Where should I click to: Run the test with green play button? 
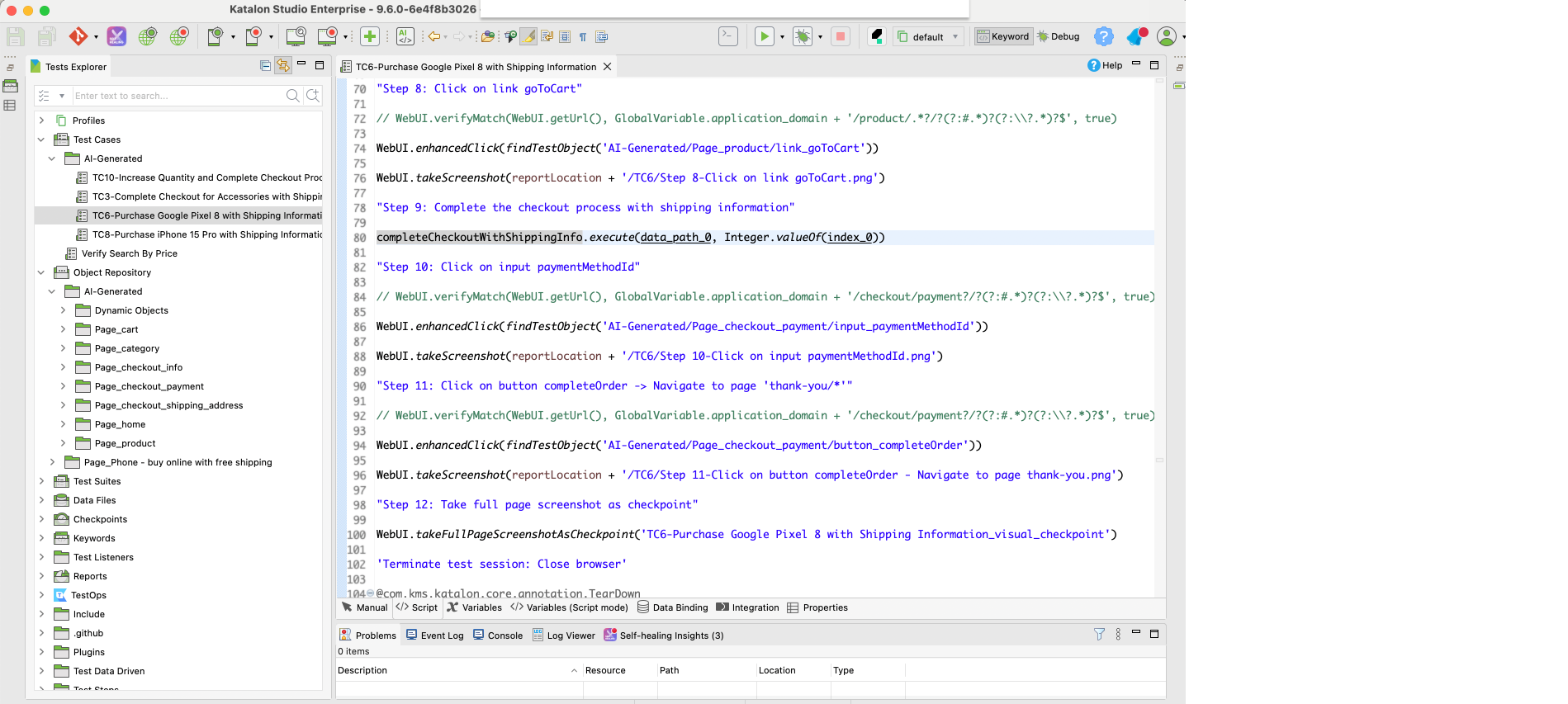(x=765, y=36)
